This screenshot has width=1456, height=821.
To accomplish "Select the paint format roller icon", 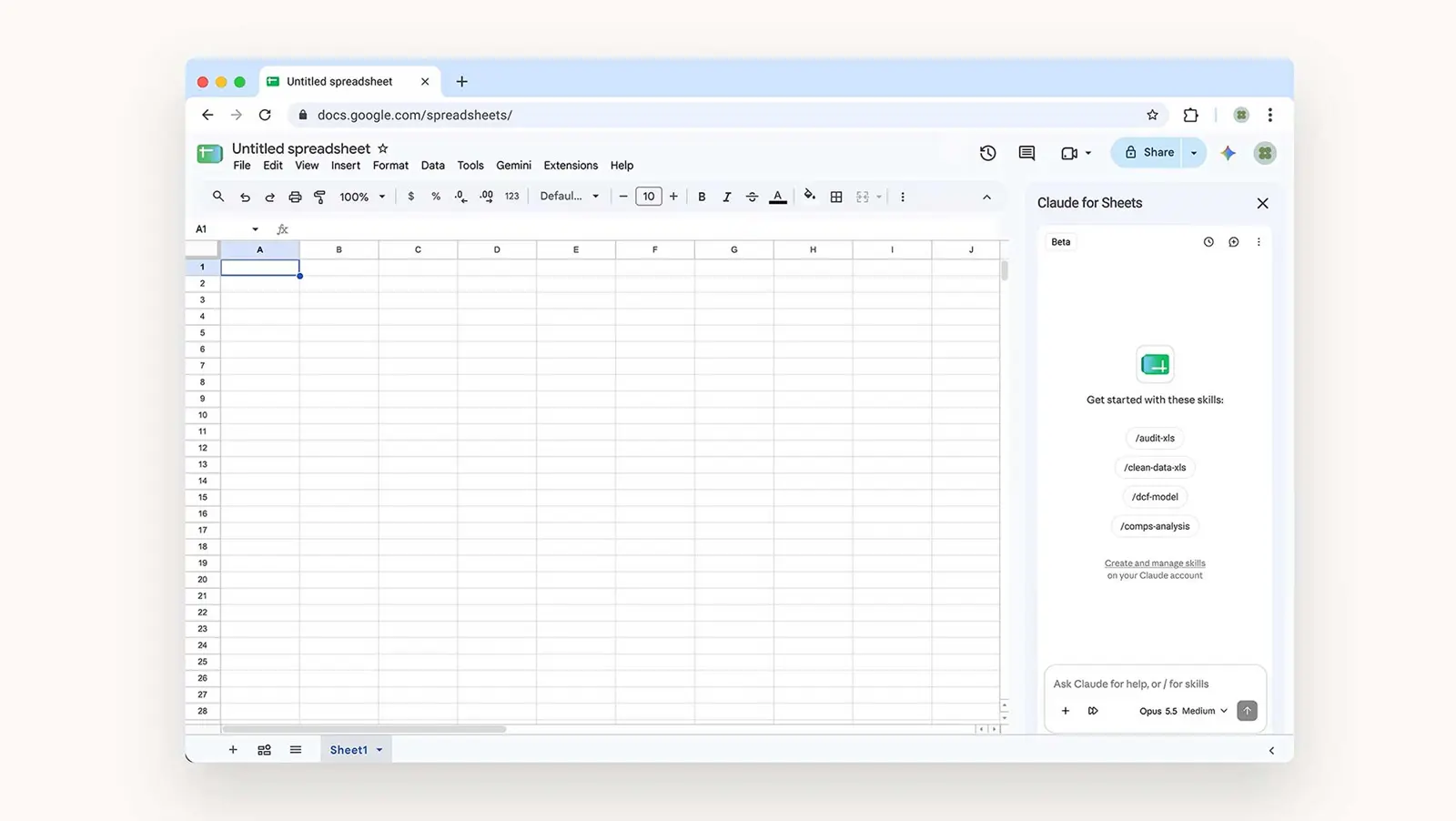I will [x=319, y=197].
